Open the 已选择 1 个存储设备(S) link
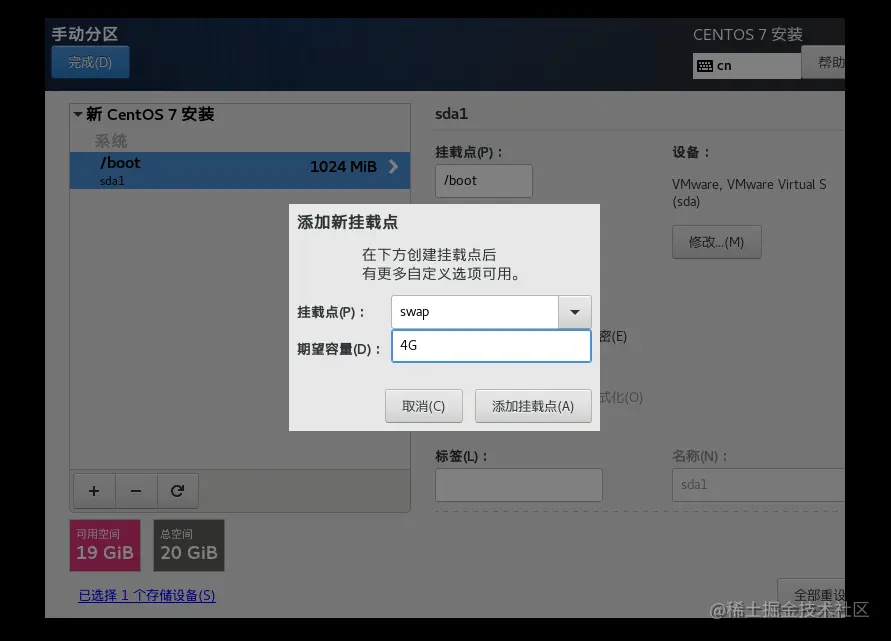The image size is (891, 641). pyautogui.click(x=147, y=595)
